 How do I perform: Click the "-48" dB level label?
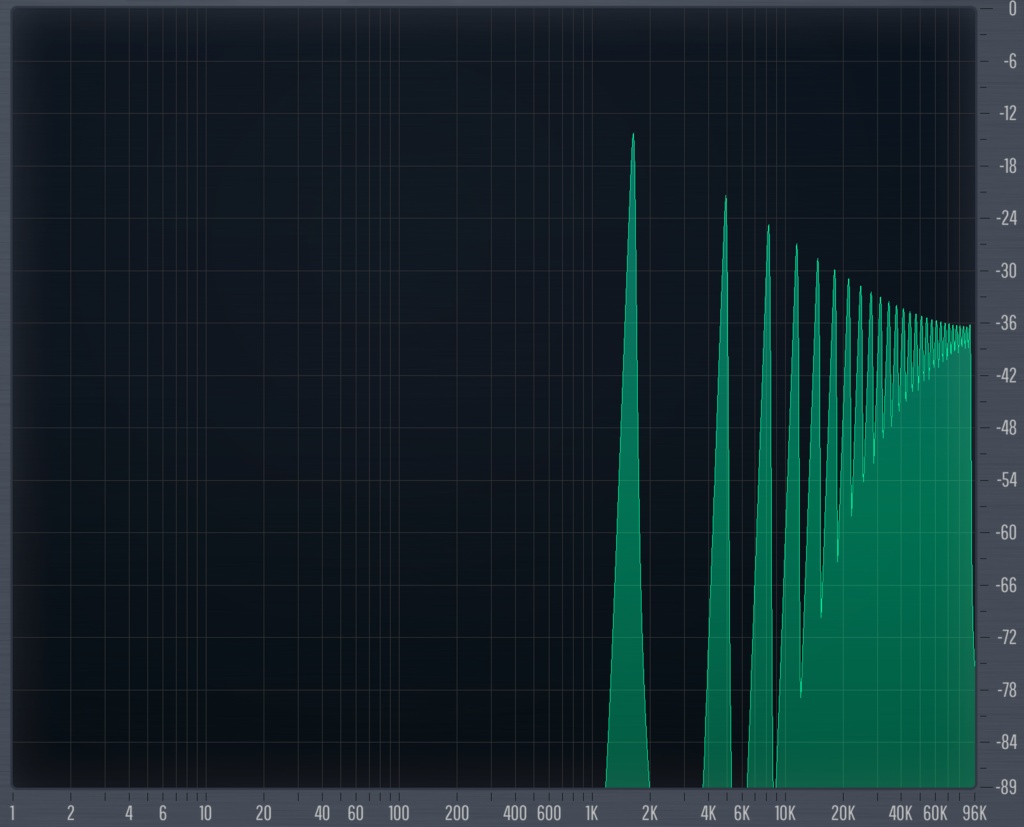[1007, 428]
